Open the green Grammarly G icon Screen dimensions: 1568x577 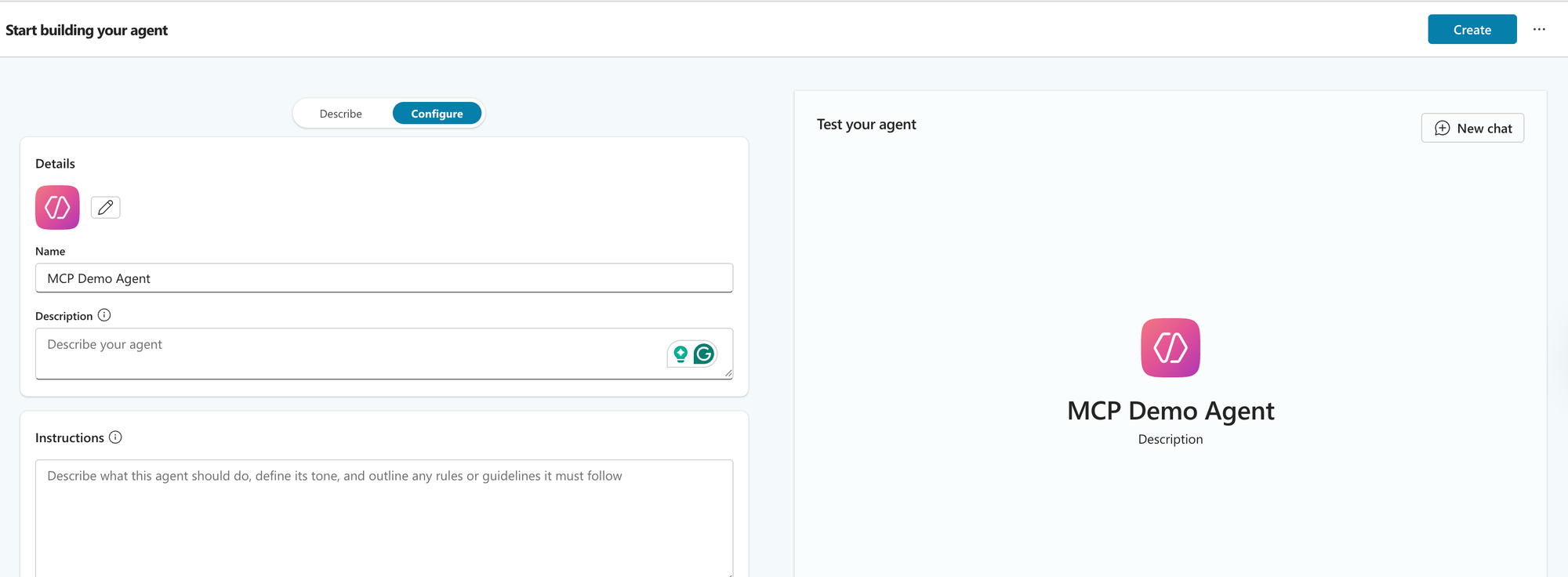coord(704,354)
